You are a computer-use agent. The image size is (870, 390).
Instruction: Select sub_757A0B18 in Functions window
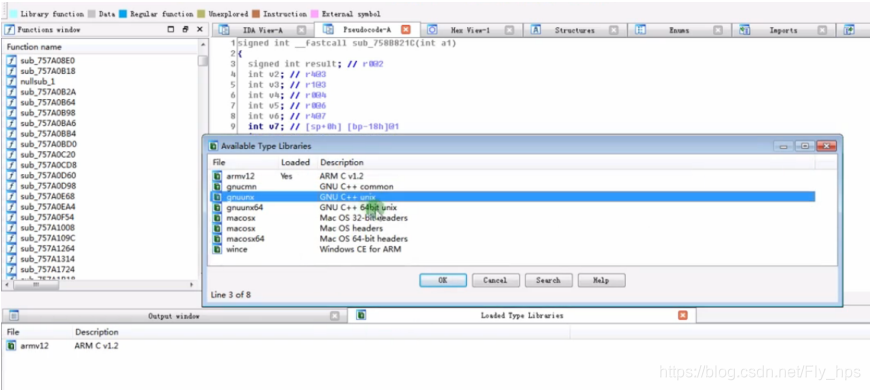coord(48,71)
